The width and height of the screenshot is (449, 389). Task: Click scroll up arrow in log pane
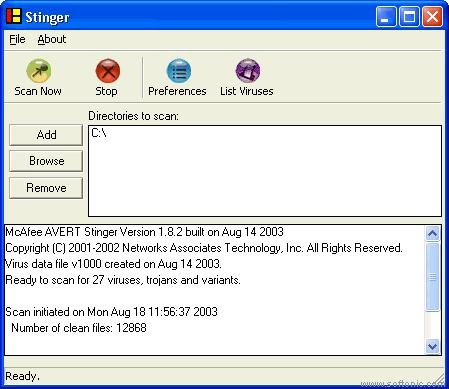tap(432, 233)
